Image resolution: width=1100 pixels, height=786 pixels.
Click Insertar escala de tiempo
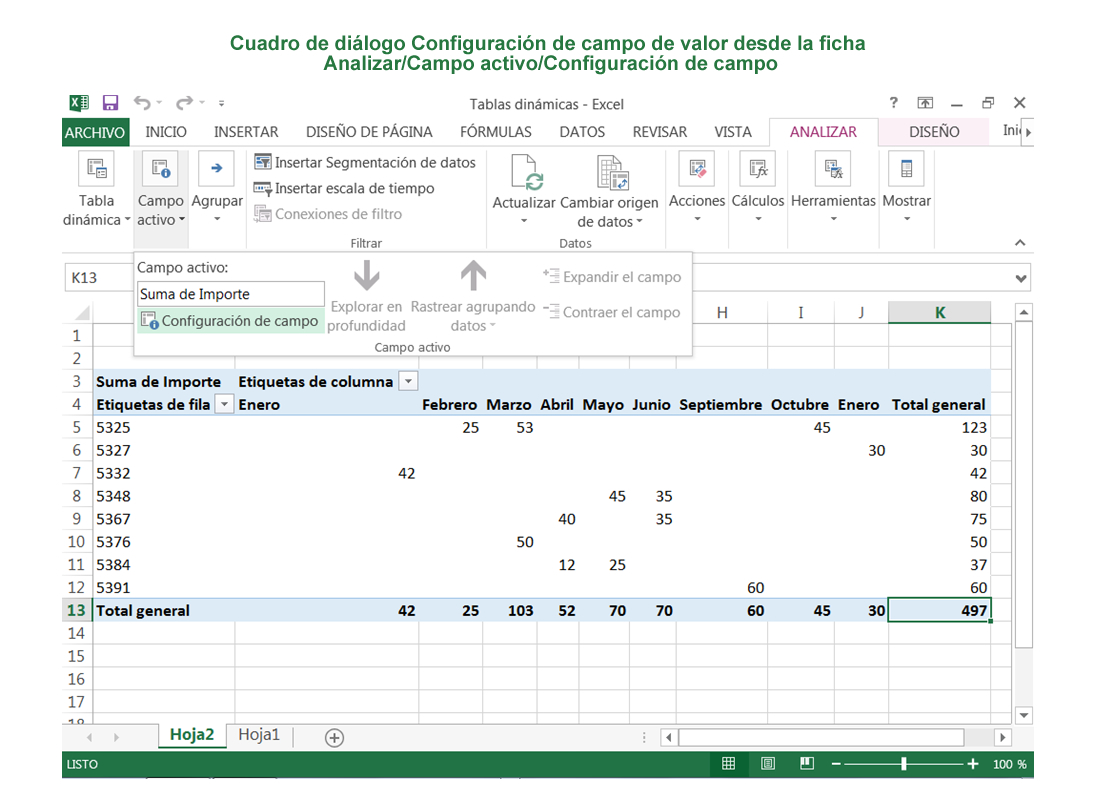tap(344, 188)
